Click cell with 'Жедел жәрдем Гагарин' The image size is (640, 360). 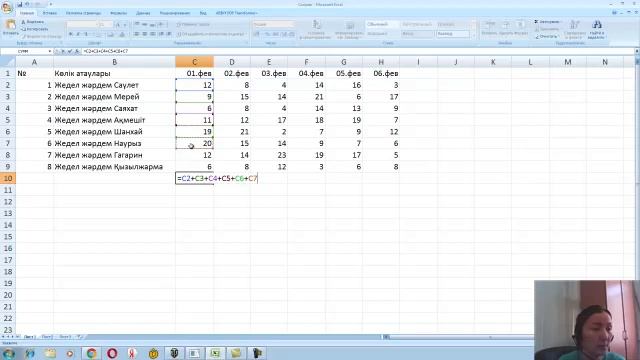point(114,155)
